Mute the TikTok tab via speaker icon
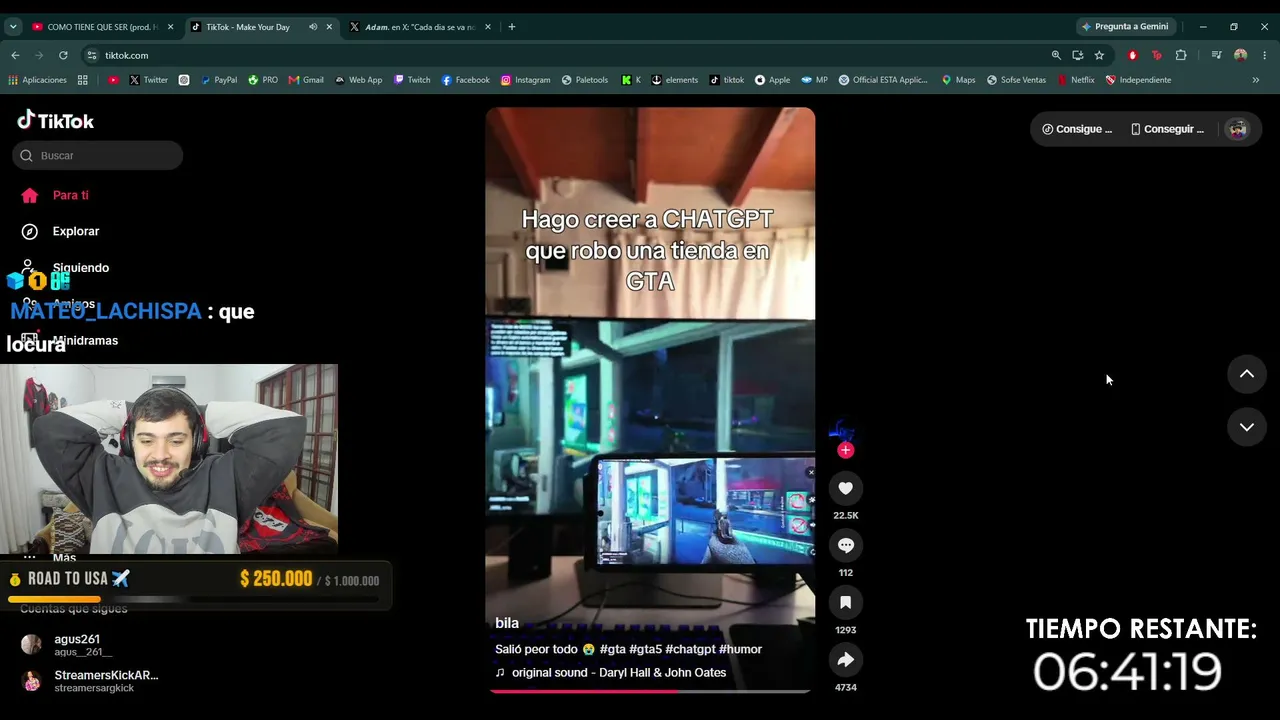This screenshot has width=1280, height=720. click(313, 27)
